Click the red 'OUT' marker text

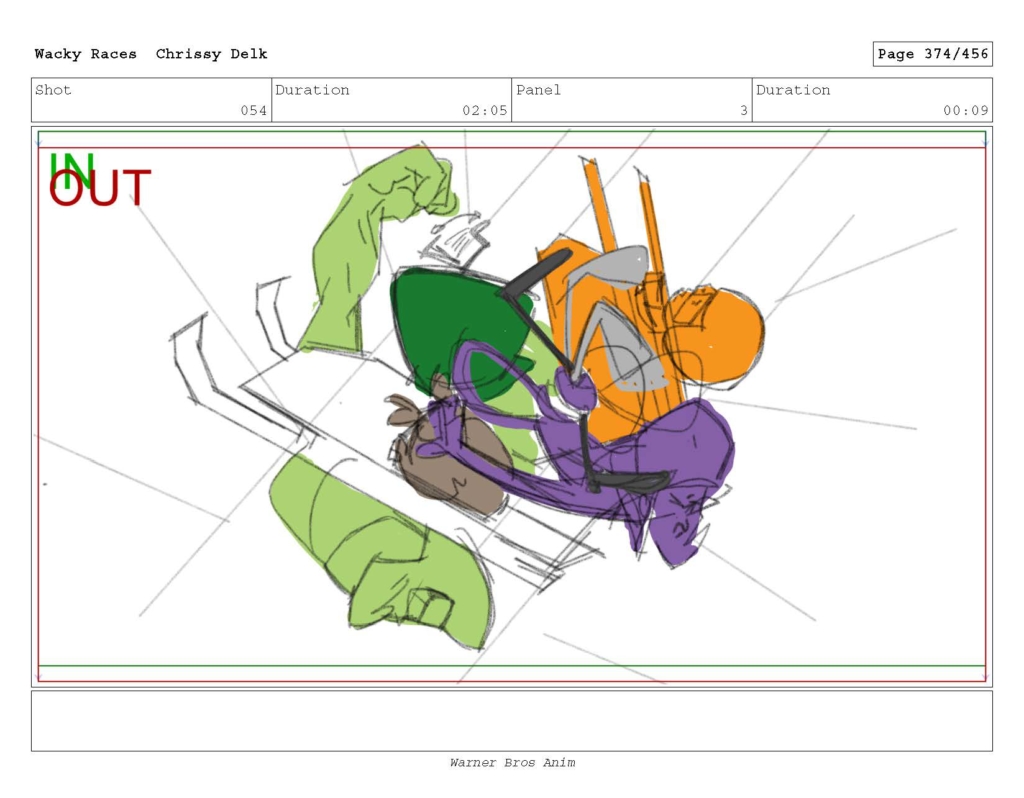pyautogui.click(x=100, y=188)
